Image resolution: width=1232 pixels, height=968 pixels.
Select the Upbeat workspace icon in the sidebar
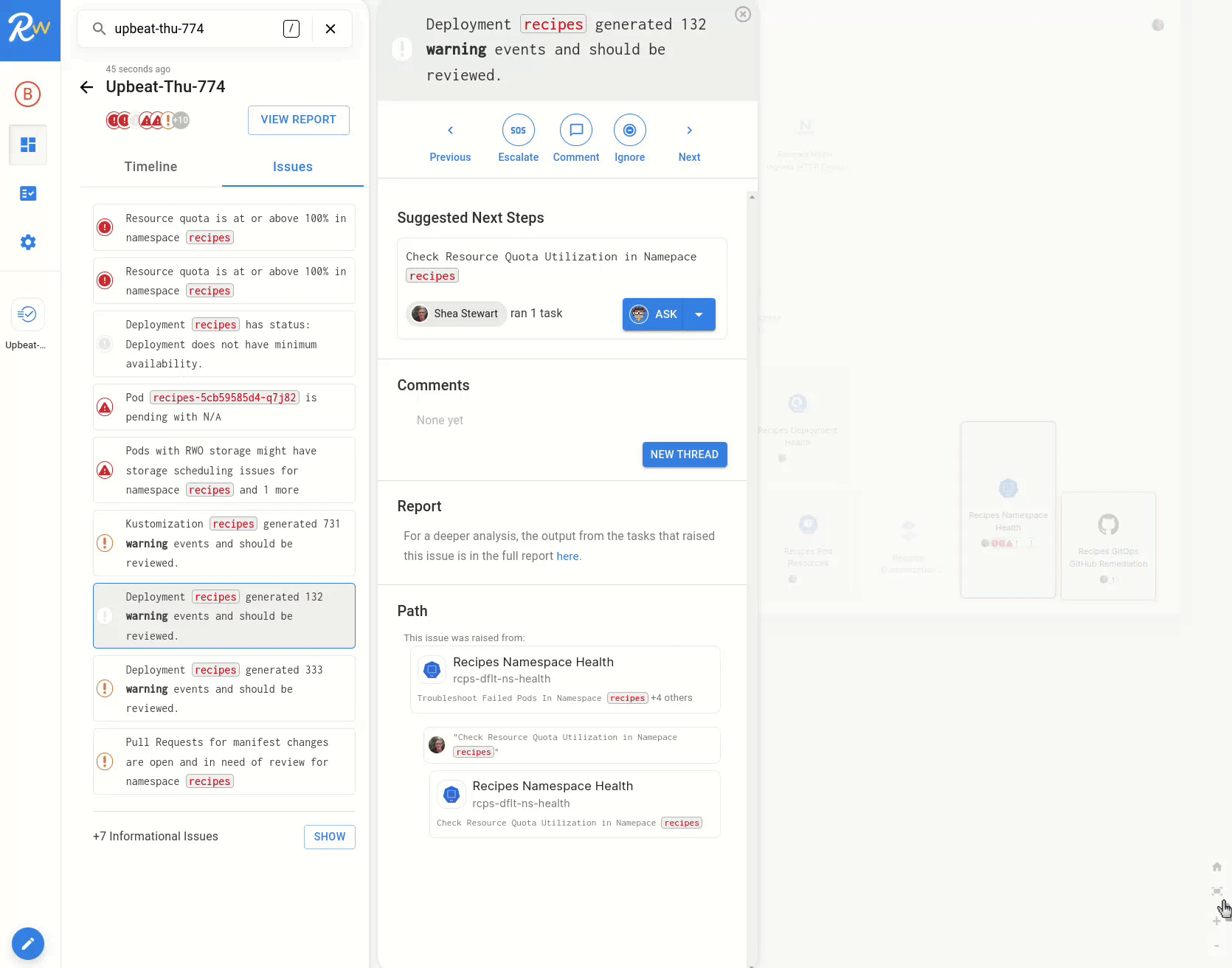click(x=27, y=314)
